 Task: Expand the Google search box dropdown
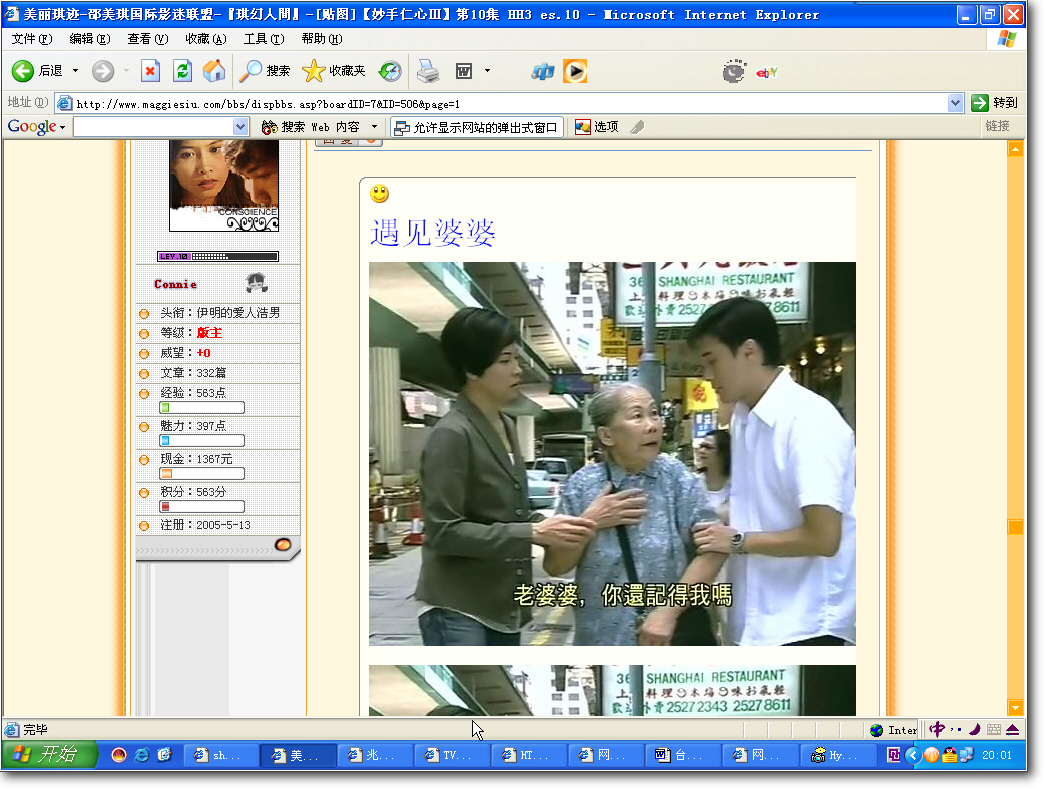tap(241, 127)
